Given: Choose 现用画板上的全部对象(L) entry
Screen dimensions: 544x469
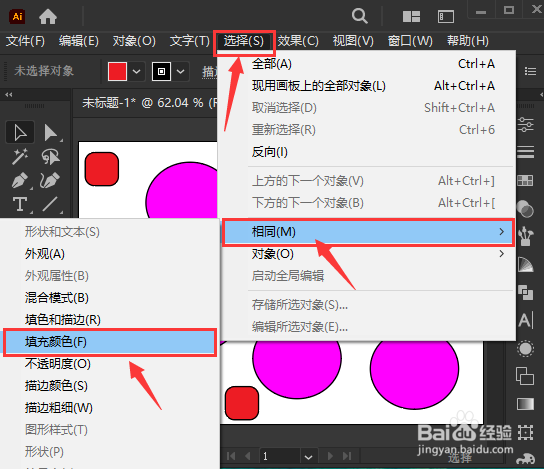Looking at the screenshot, I should (x=368, y=86).
